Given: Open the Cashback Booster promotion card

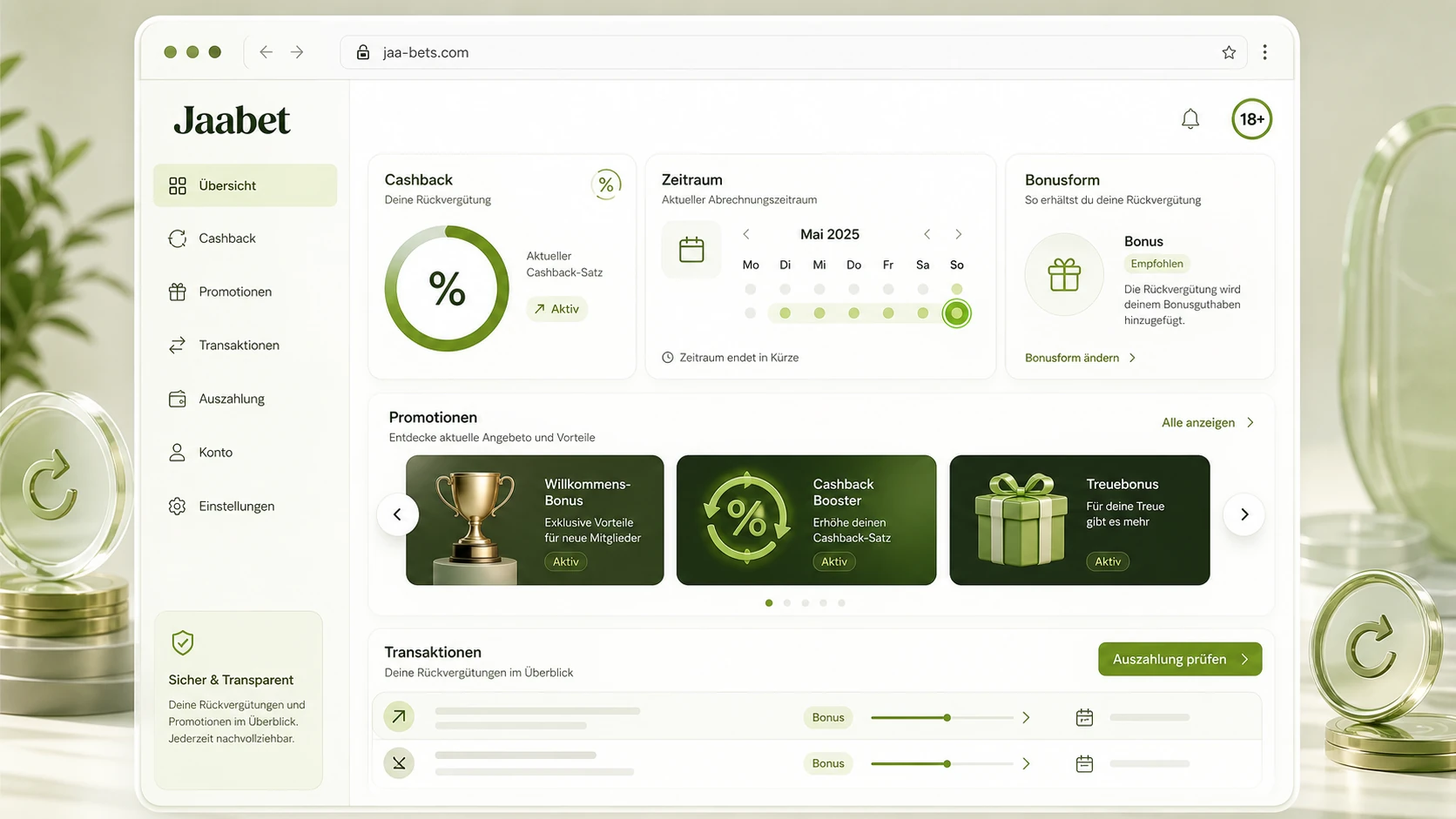Looking at the screenshot, I should (x=806, y=520).
